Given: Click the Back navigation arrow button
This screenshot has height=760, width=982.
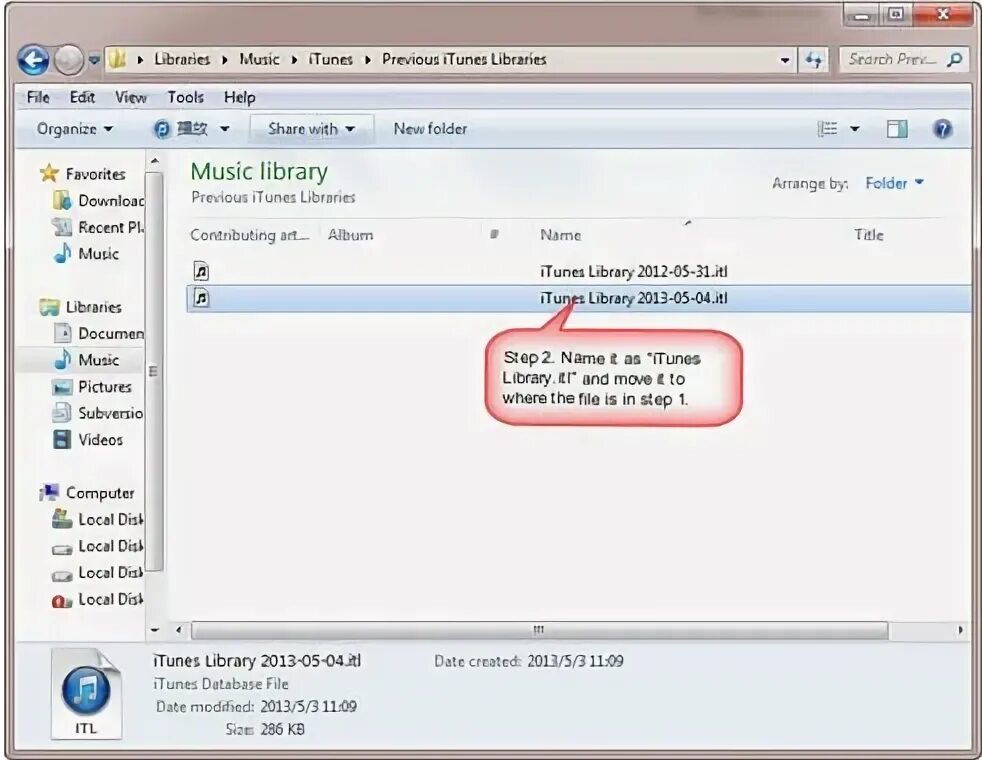Looking at the screenshot, I should pyautogui.click(x=33, y=60).
